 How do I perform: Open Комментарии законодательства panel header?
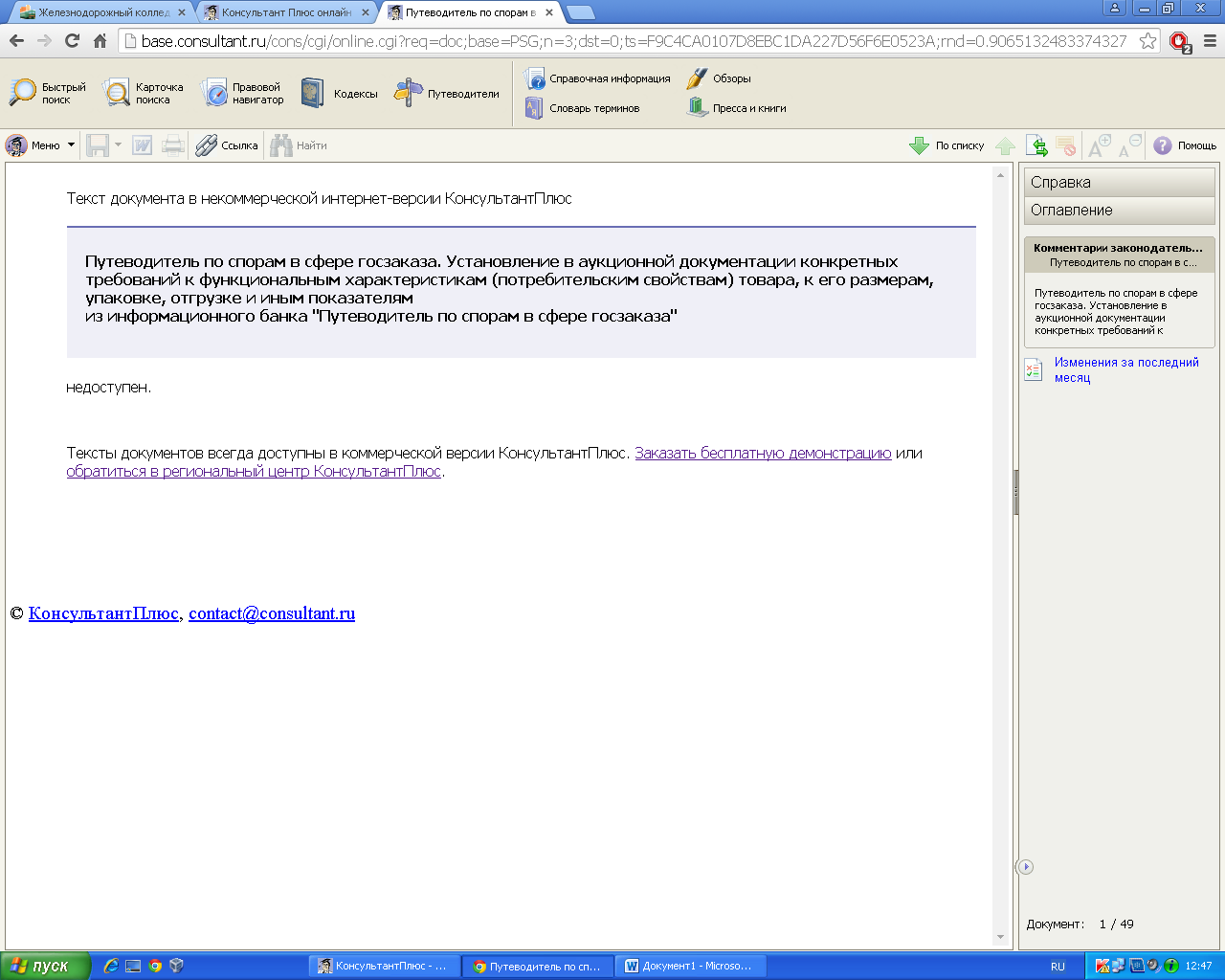pyautogui.click(x=1119, y=255)
